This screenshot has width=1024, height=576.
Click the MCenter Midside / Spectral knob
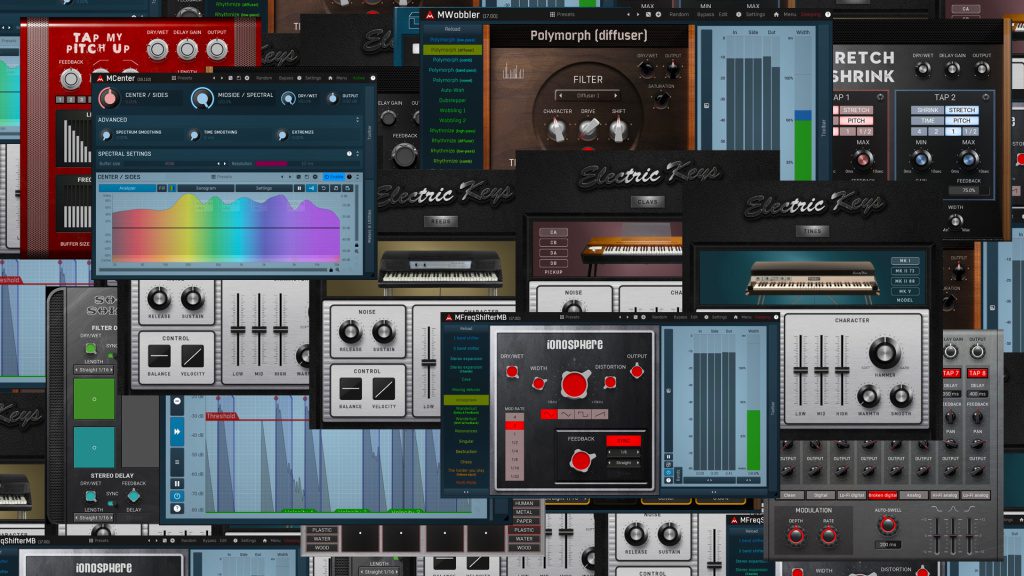(x=202, y=98)
